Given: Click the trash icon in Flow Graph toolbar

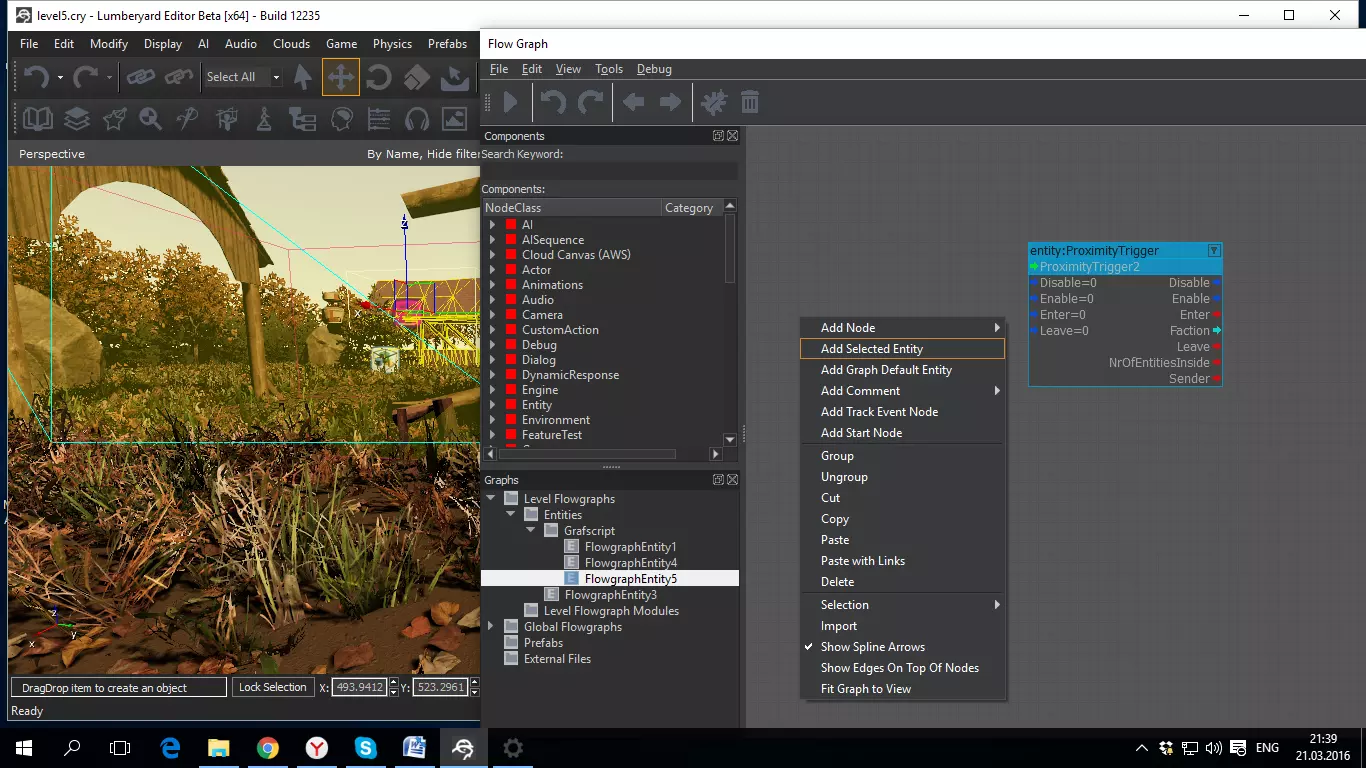Looking at the screenshot, I should (749, 102).
